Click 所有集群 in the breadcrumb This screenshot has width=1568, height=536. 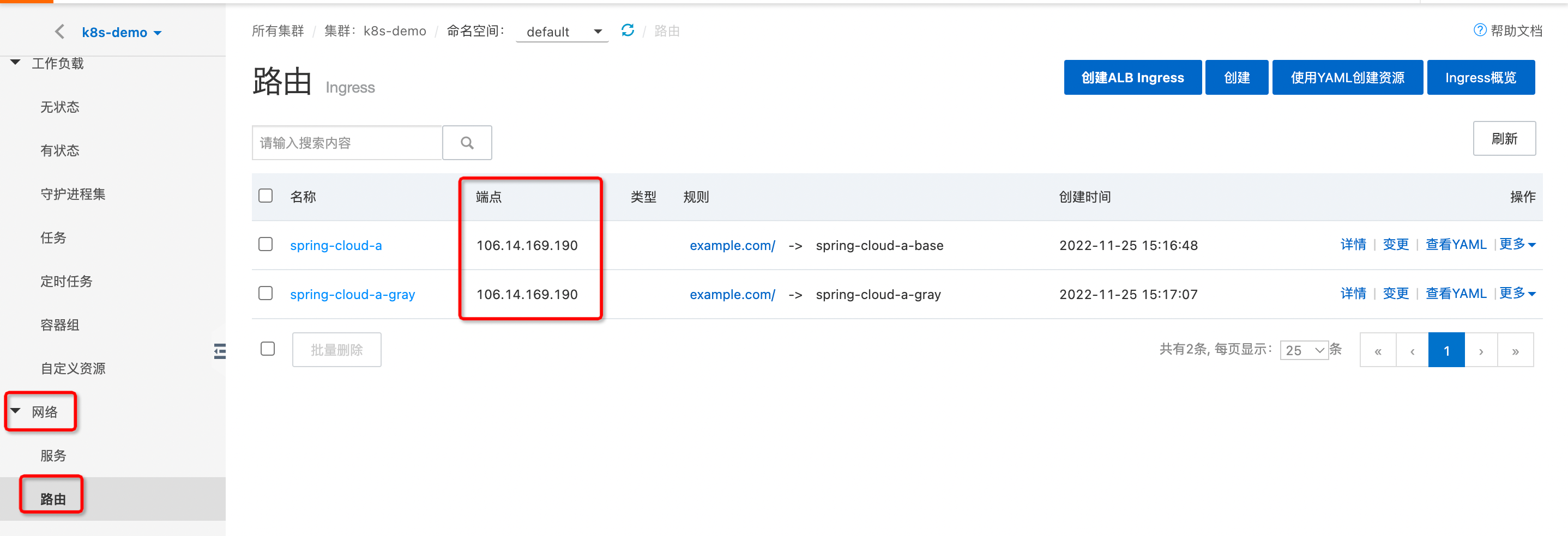[x=278, y=31]
